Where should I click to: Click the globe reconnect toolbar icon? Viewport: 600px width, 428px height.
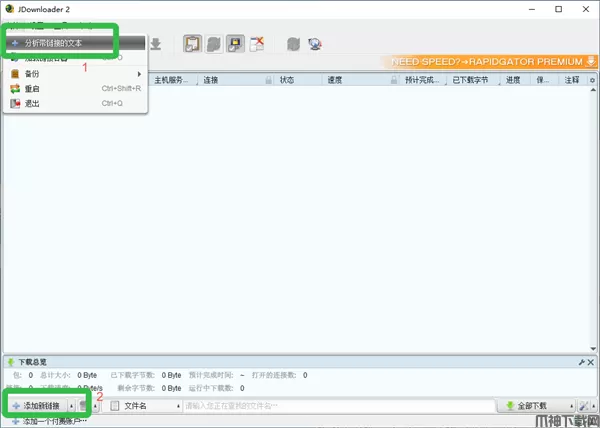coord(315,44)
